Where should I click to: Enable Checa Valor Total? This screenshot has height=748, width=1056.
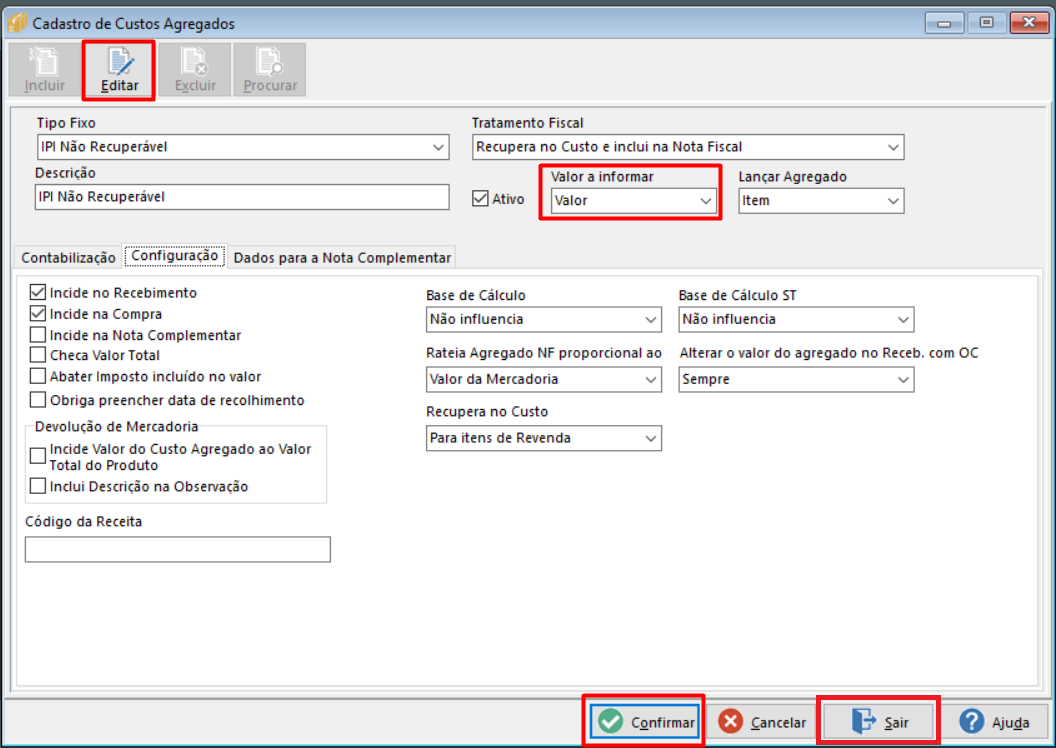tap(38, 355)
